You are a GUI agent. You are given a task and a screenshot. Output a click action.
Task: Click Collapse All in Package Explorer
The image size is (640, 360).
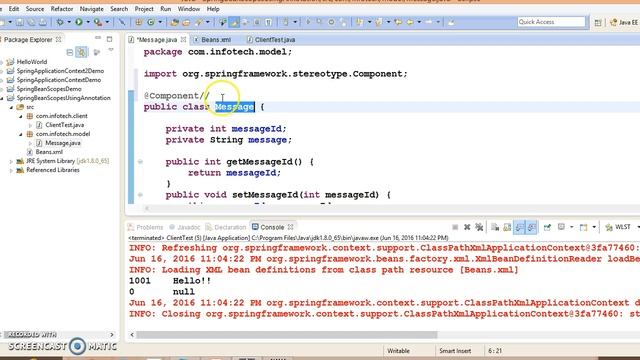coord(70,52)
